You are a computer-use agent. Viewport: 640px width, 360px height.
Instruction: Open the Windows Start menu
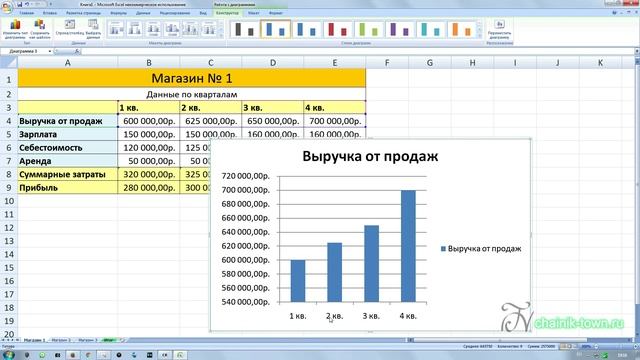pos(8,355)
